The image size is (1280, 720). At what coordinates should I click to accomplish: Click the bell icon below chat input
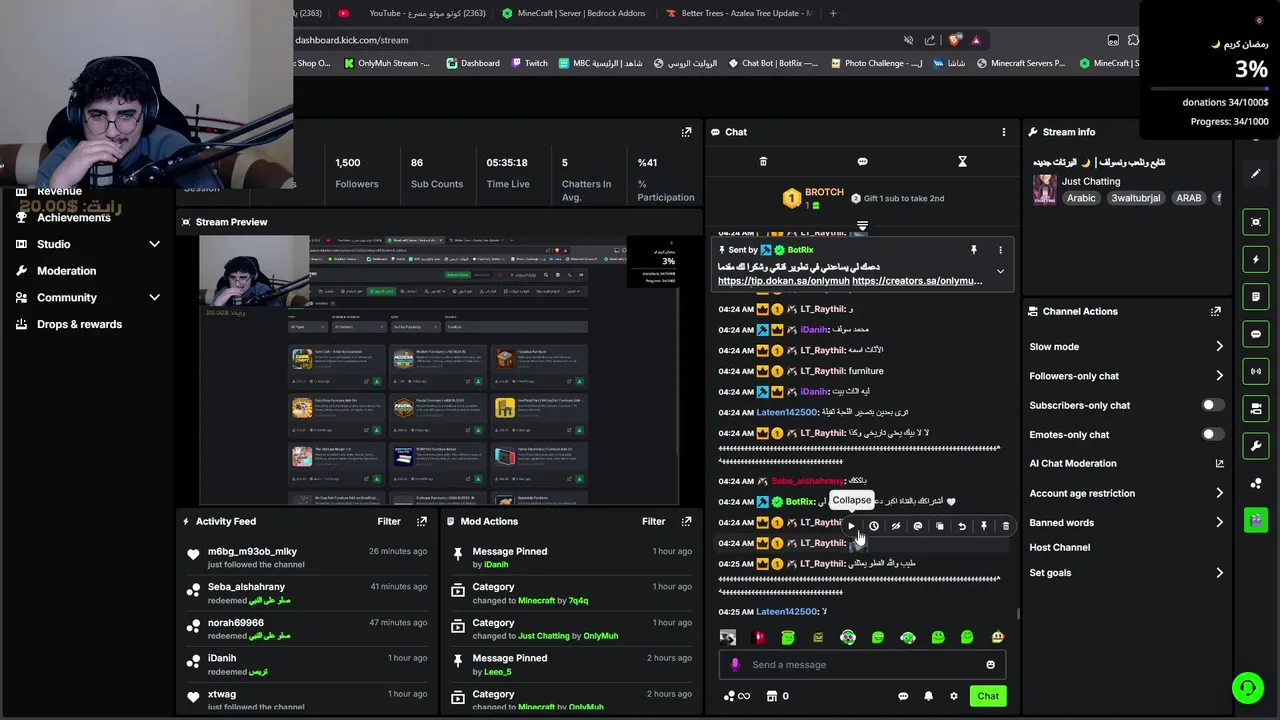coord(928,696)
